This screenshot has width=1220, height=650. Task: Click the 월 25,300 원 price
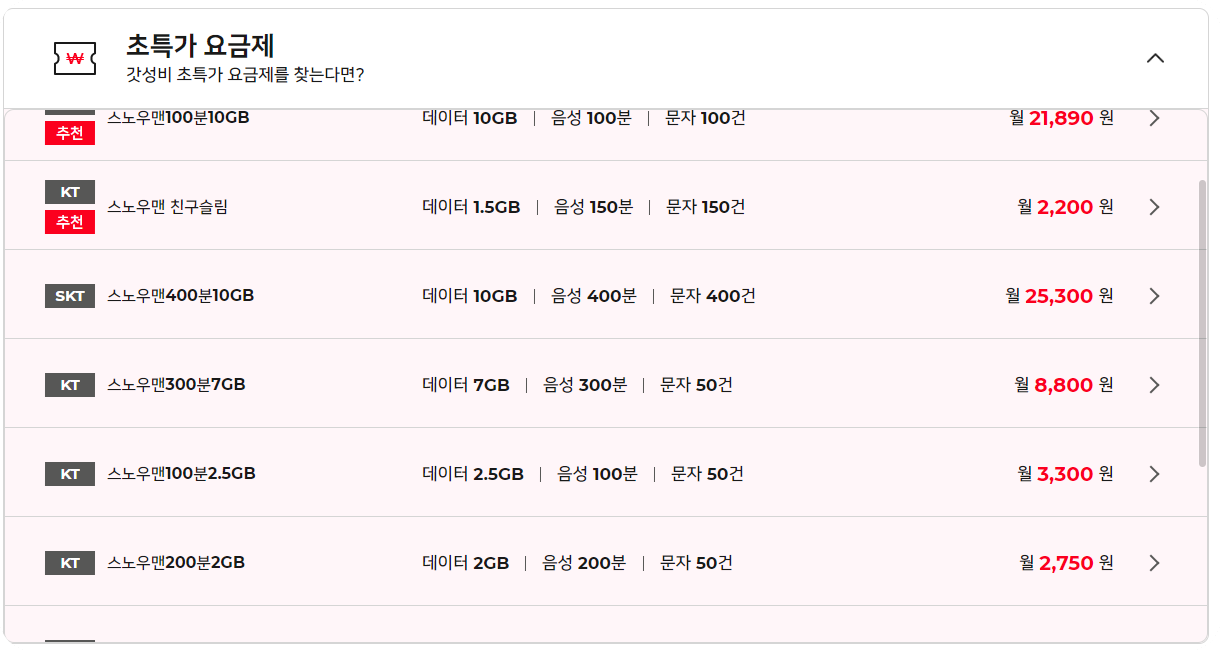(x=1060, y=295)
